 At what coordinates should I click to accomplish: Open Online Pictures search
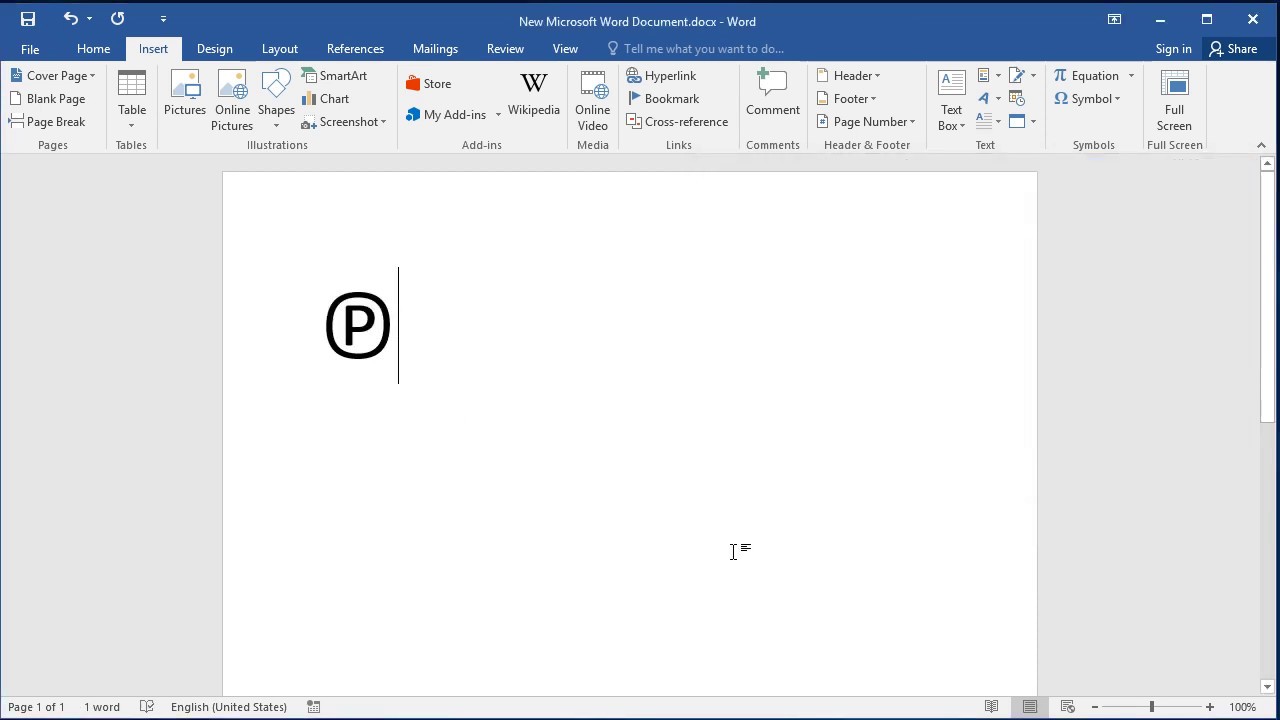pyautogui.click(x=232, y=100)
